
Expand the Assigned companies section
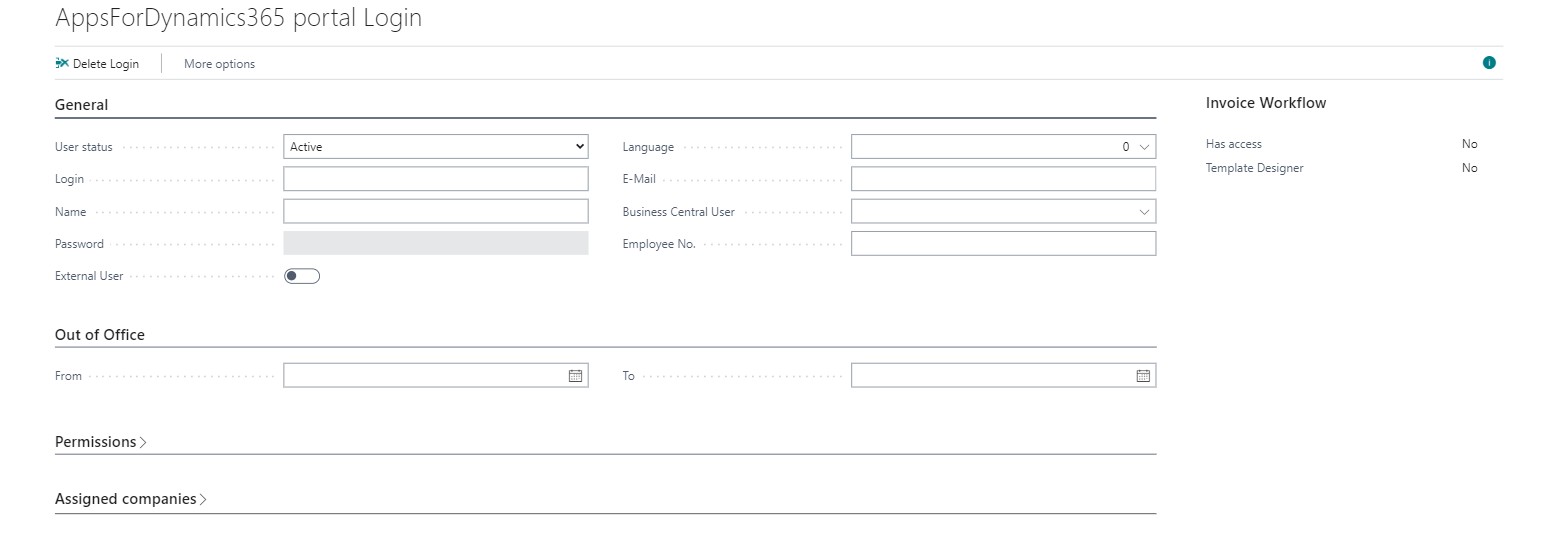coord(131,499)
